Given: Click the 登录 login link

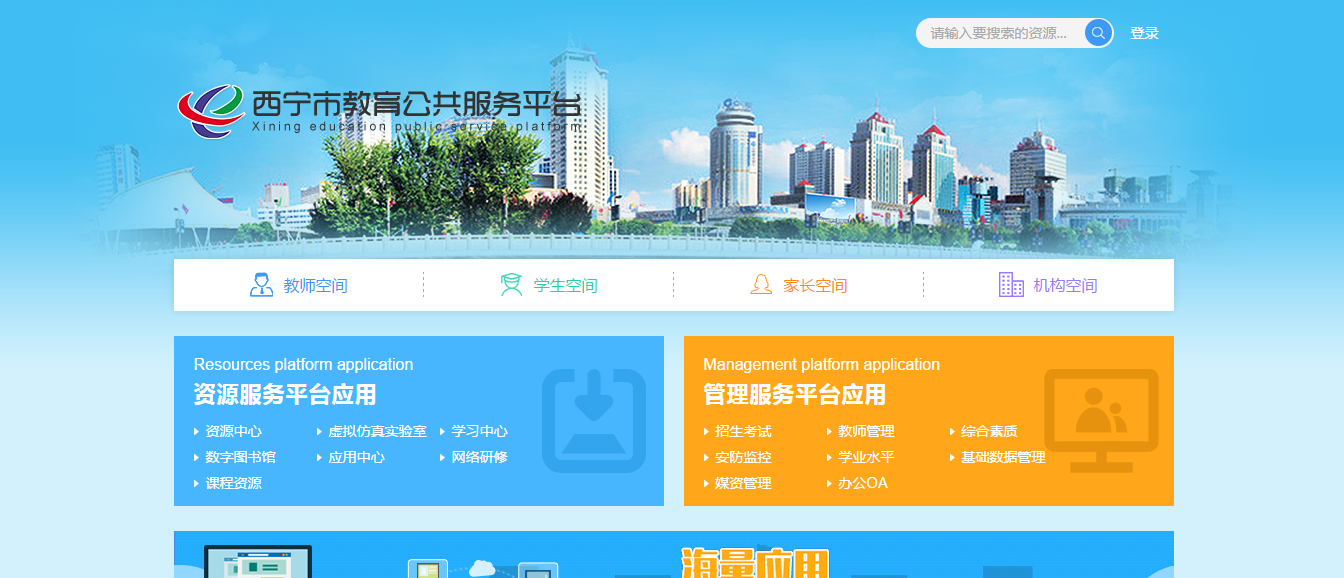Looking at the screenshot, I should (1144, 33).
